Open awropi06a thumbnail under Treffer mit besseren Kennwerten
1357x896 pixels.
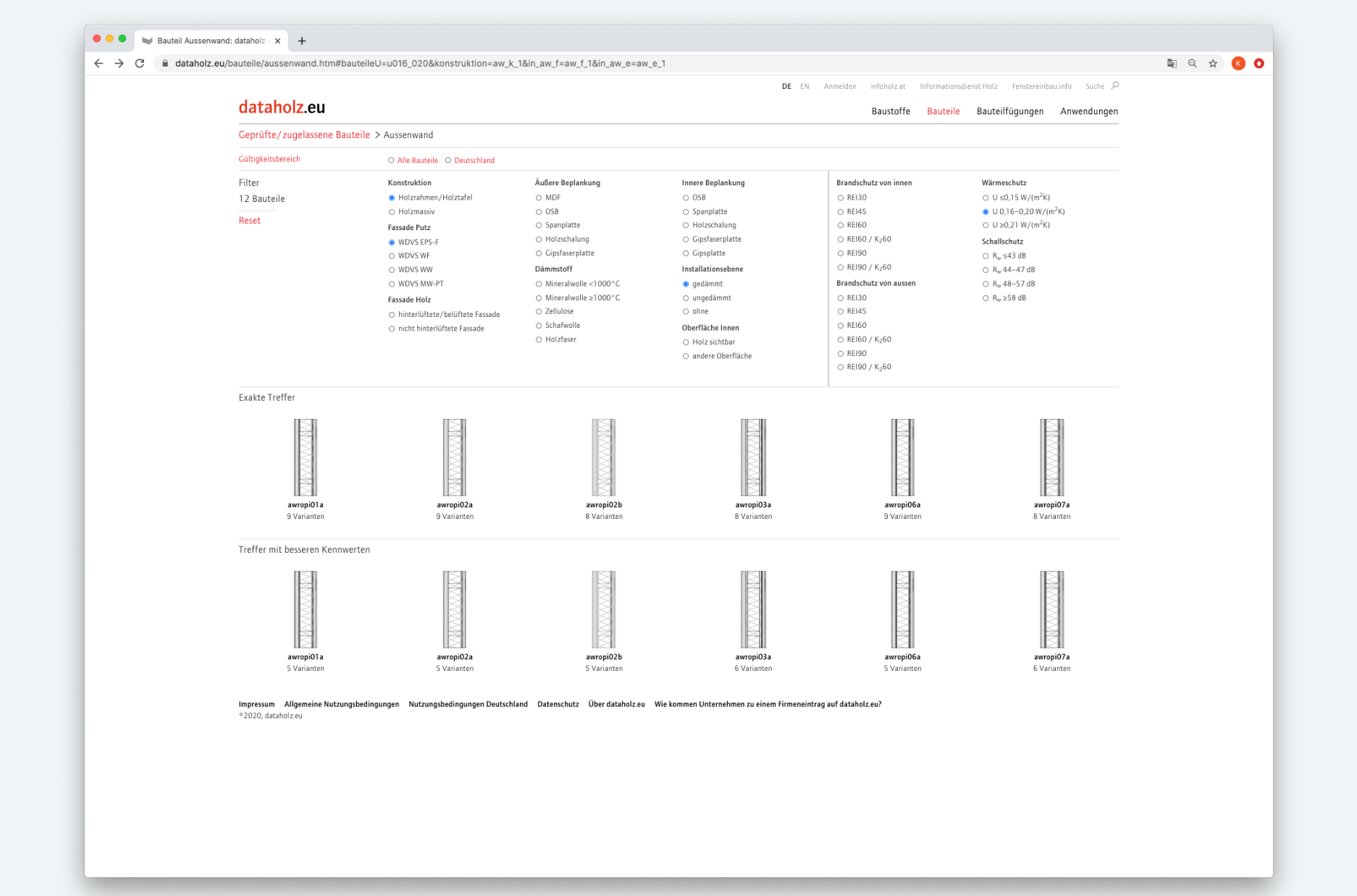[x=902, y=609]
